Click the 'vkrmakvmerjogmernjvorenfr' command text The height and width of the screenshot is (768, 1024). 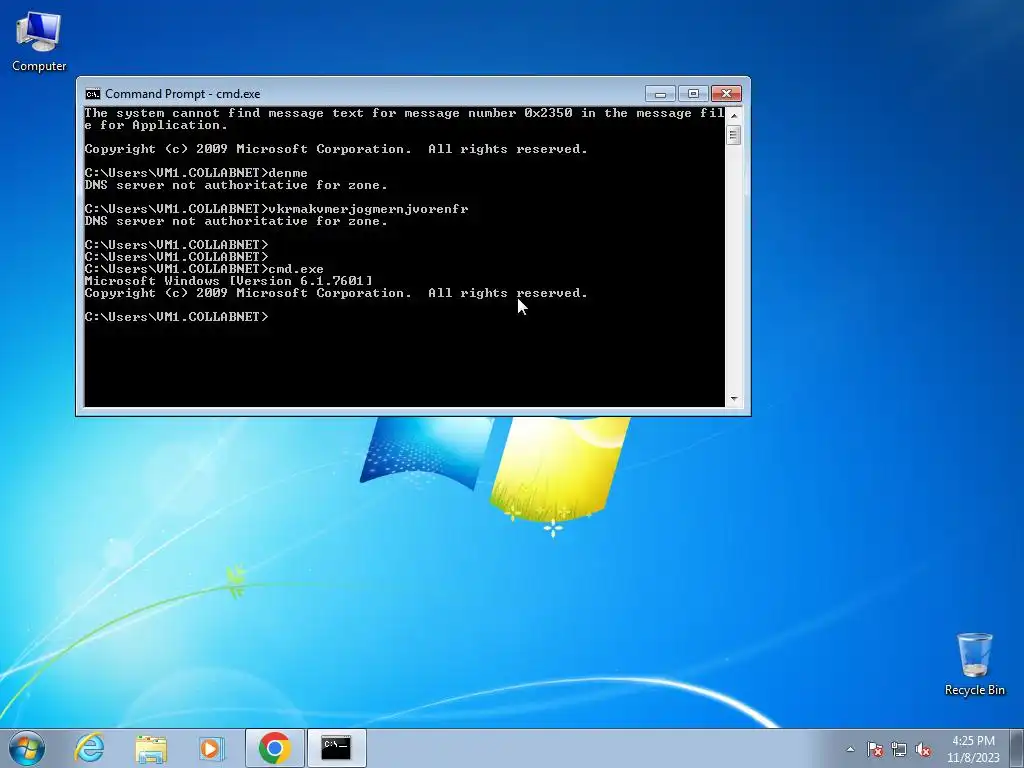(368, 210)
